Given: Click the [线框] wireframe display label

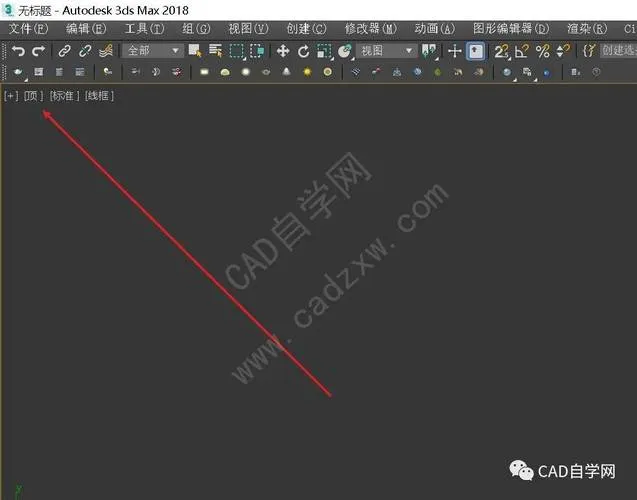Looking at the screenshot, I should point(99,96).
